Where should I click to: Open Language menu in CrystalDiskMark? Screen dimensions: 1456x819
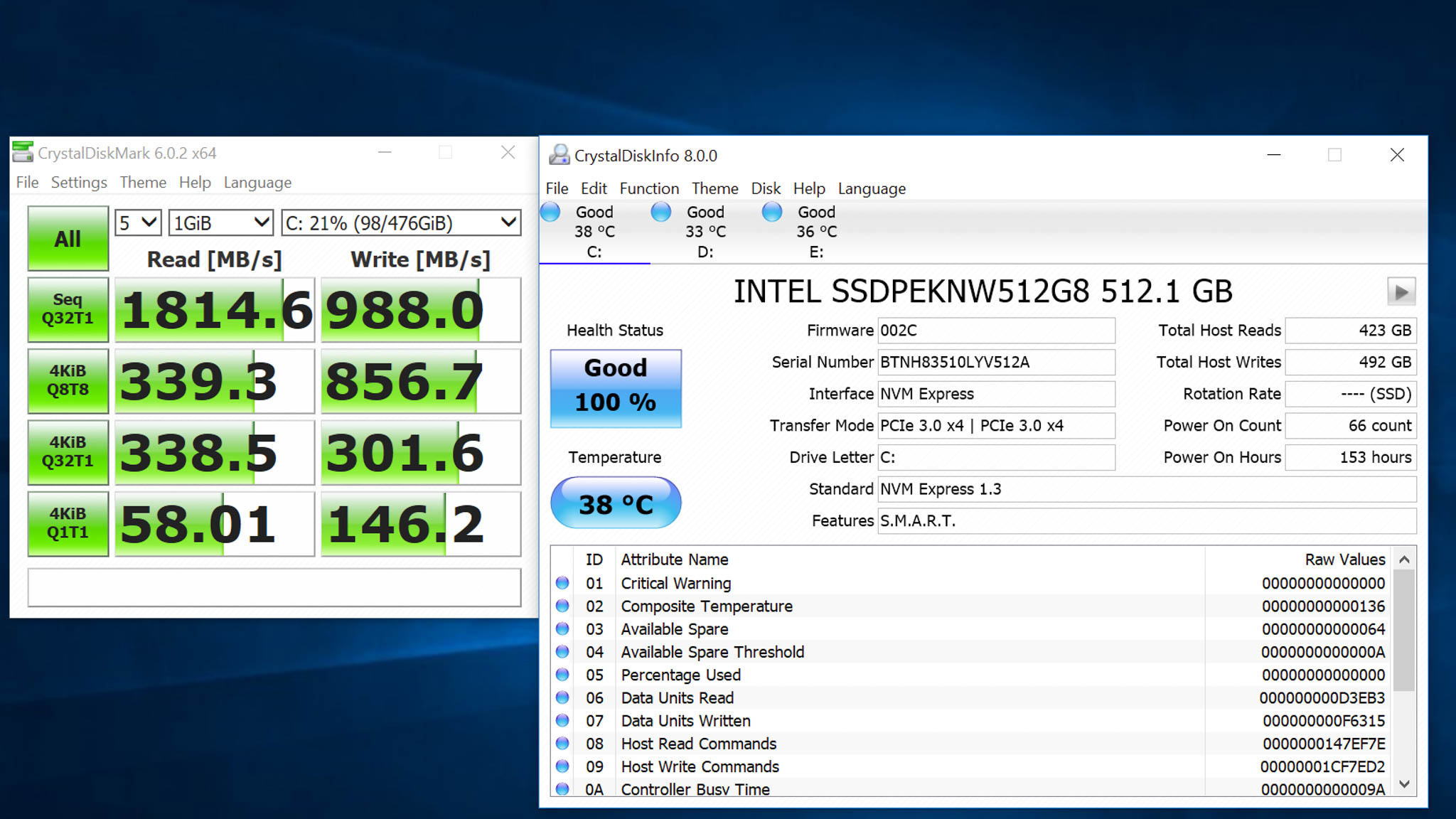point(257,183)
